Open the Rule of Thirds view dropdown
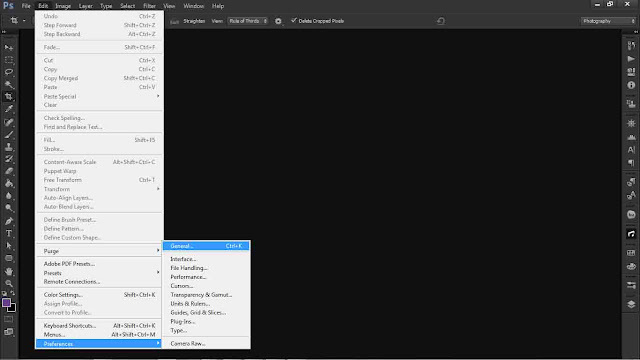Screen dimensions: 640x360 248,21
